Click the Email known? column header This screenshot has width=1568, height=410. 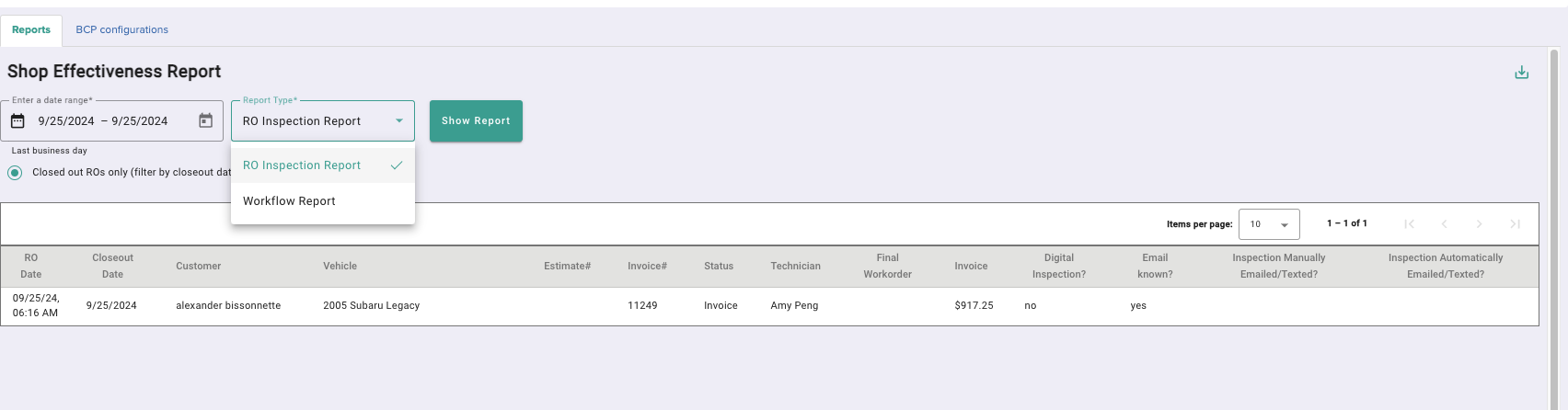click(x=1155, y=266)
